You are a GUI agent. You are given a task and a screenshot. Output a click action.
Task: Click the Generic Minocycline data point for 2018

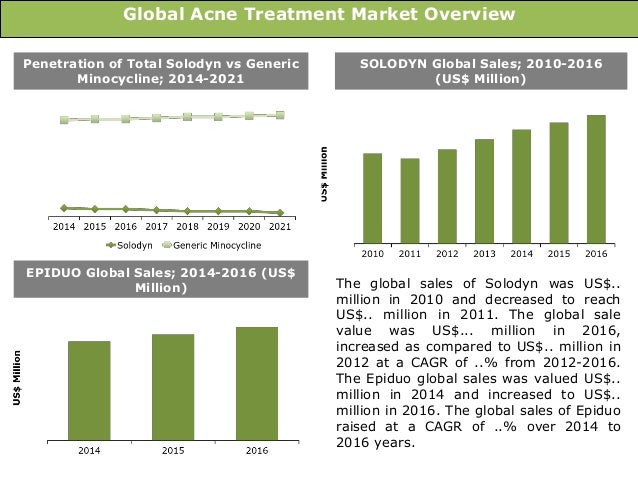pyautogui.click(x=187, y=117)
